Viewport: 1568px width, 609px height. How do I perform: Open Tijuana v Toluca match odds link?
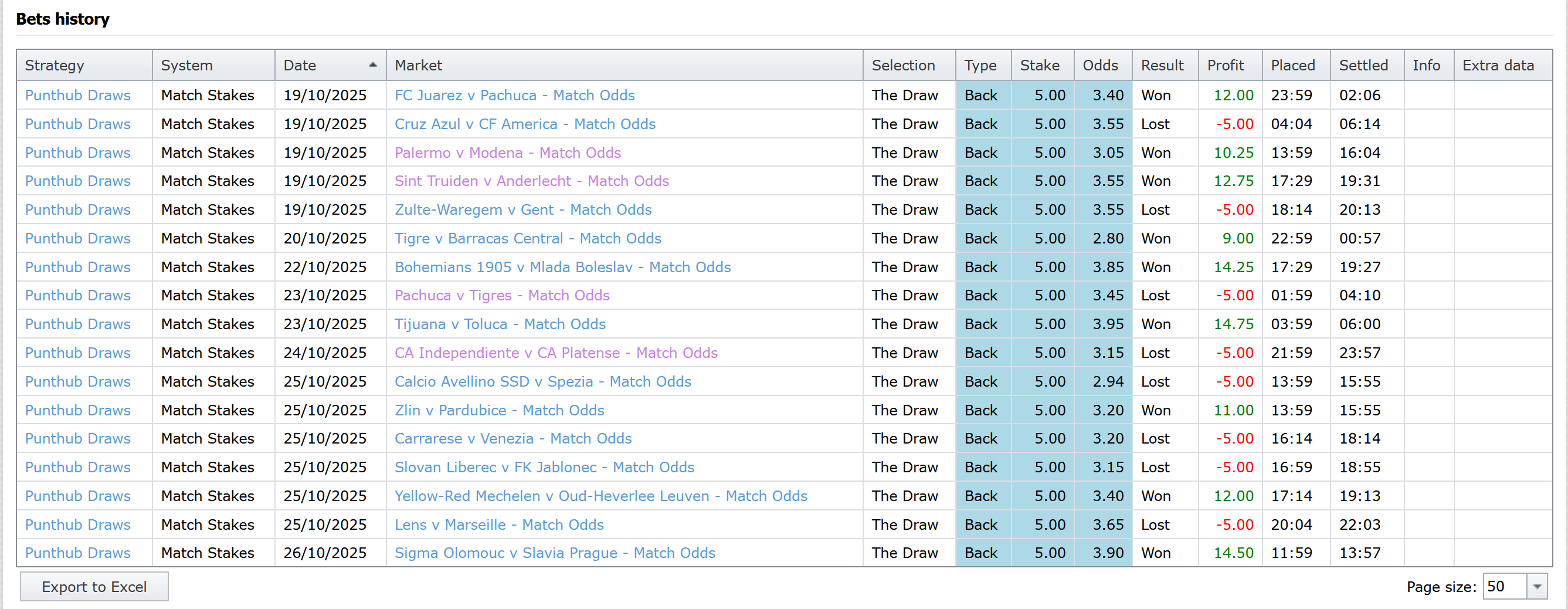click(x=500, y=324)
